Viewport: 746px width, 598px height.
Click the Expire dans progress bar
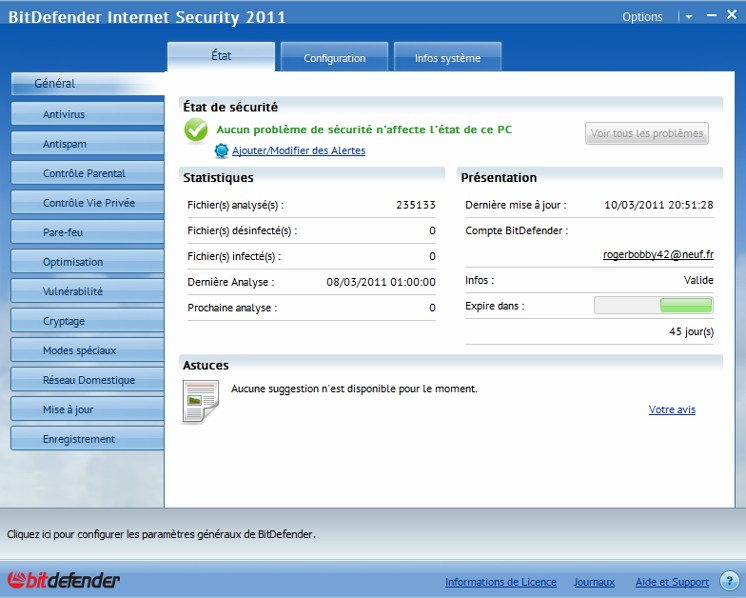pos(654,305)
